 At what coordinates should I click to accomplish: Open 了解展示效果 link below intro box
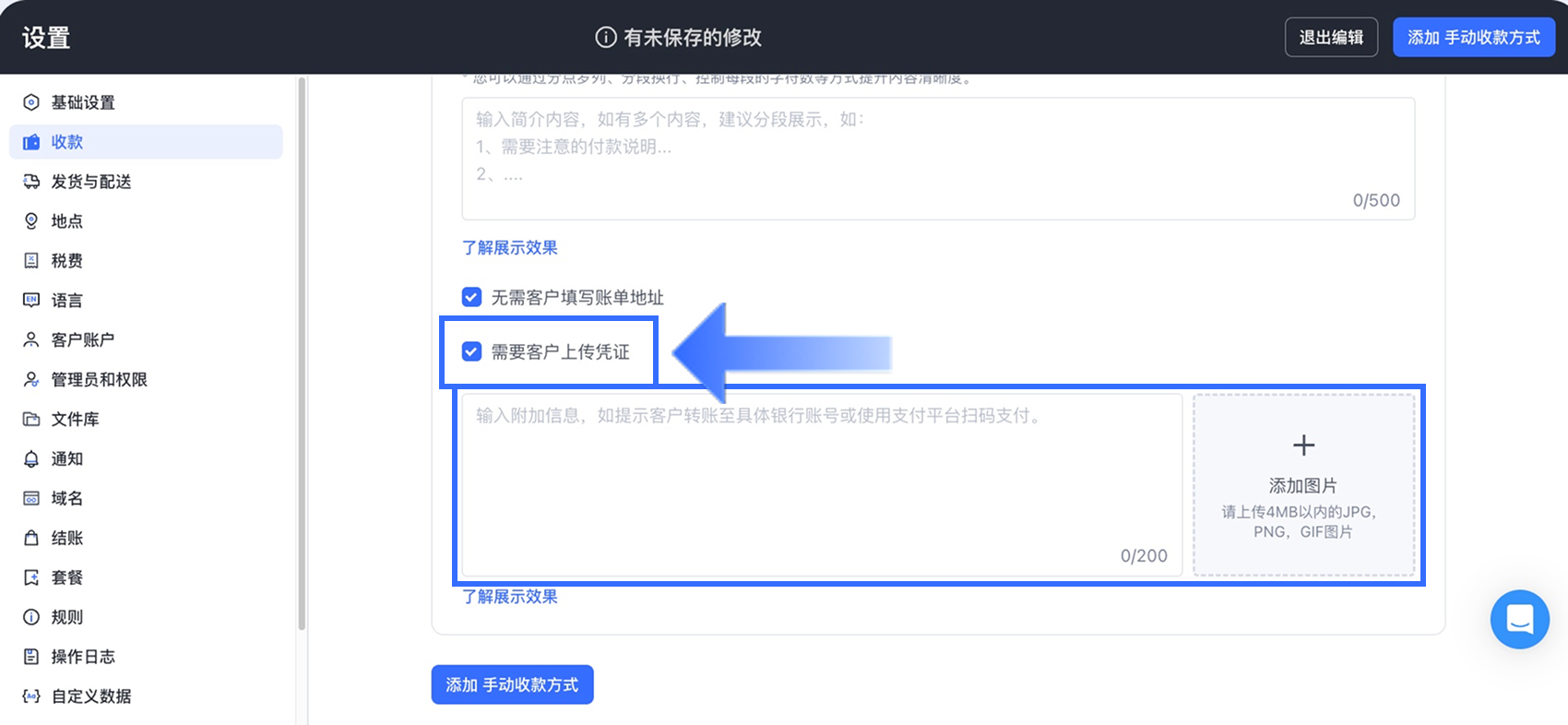click(510, 248)
